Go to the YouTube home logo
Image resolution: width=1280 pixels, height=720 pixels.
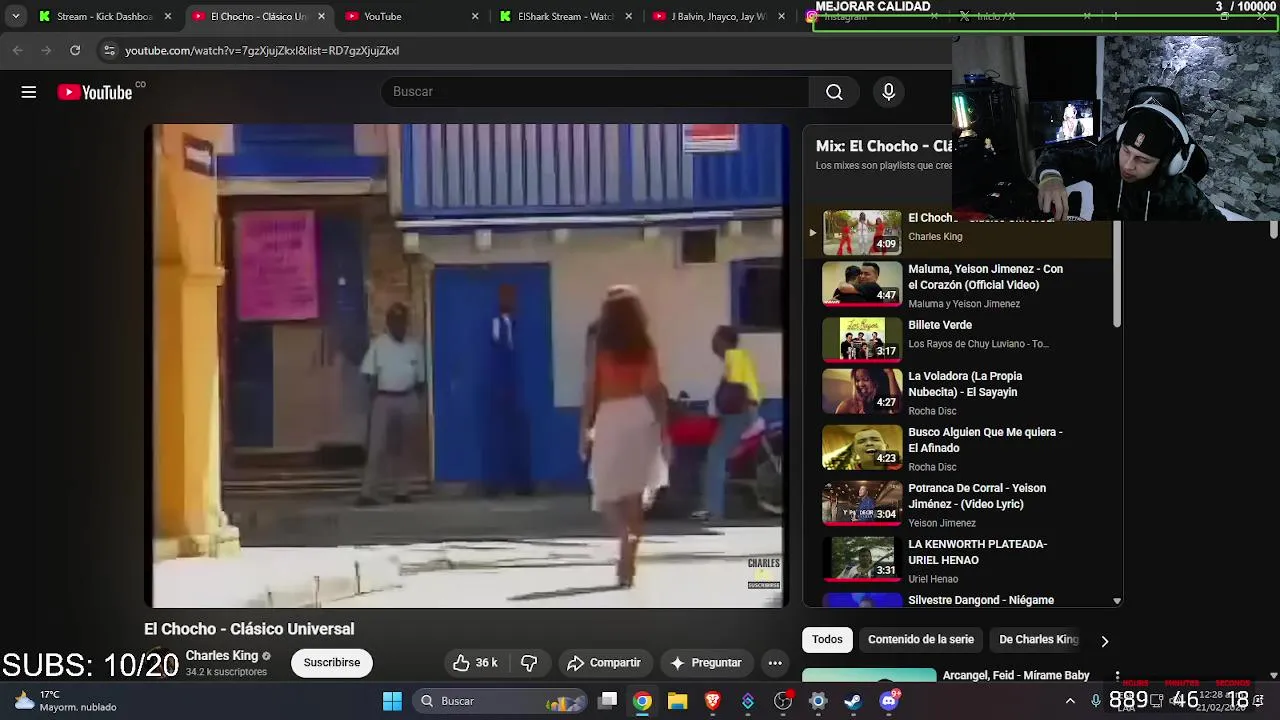[95, 92]
